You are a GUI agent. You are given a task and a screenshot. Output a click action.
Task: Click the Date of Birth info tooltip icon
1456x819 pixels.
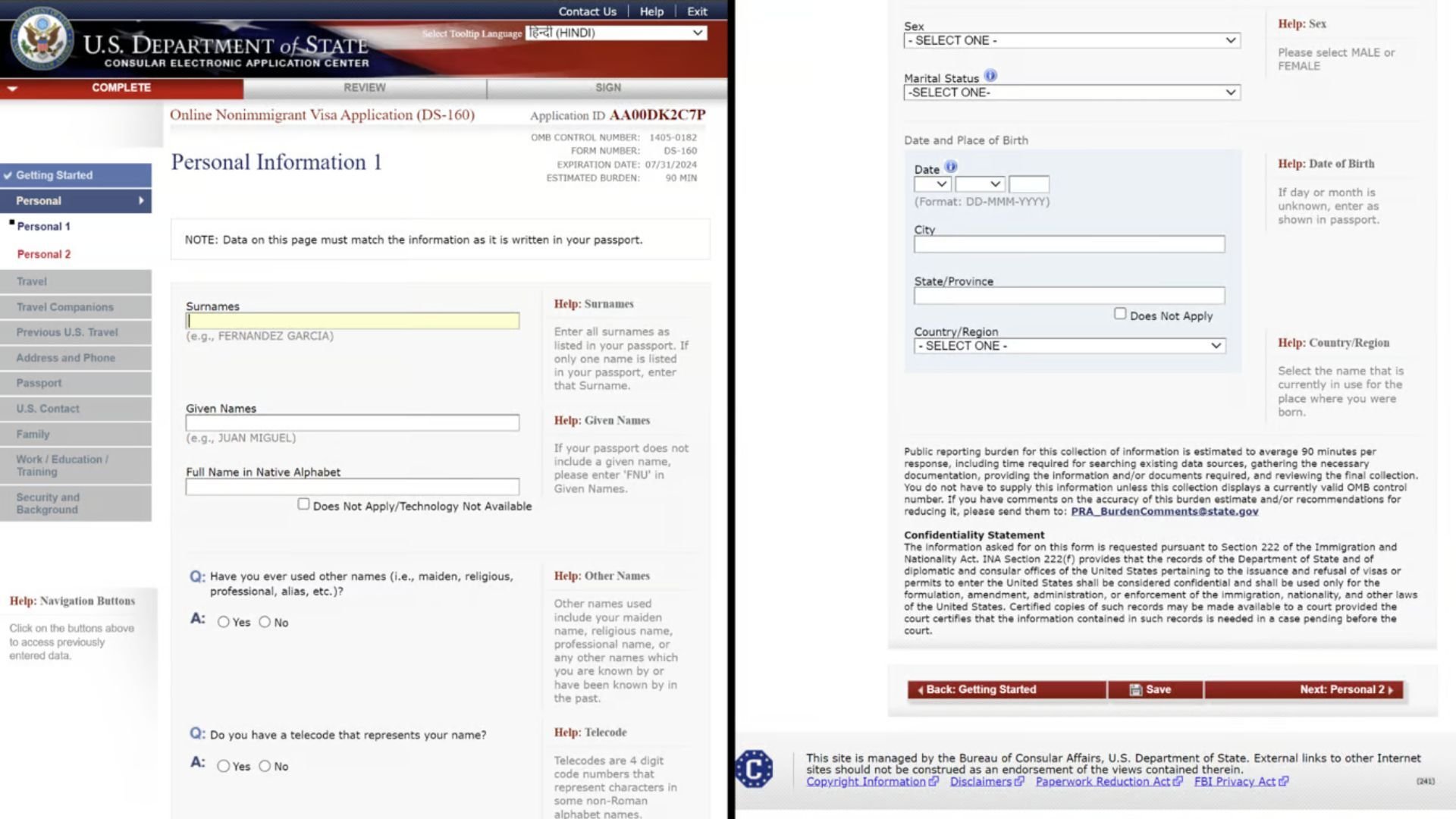[x=950, y=168]
